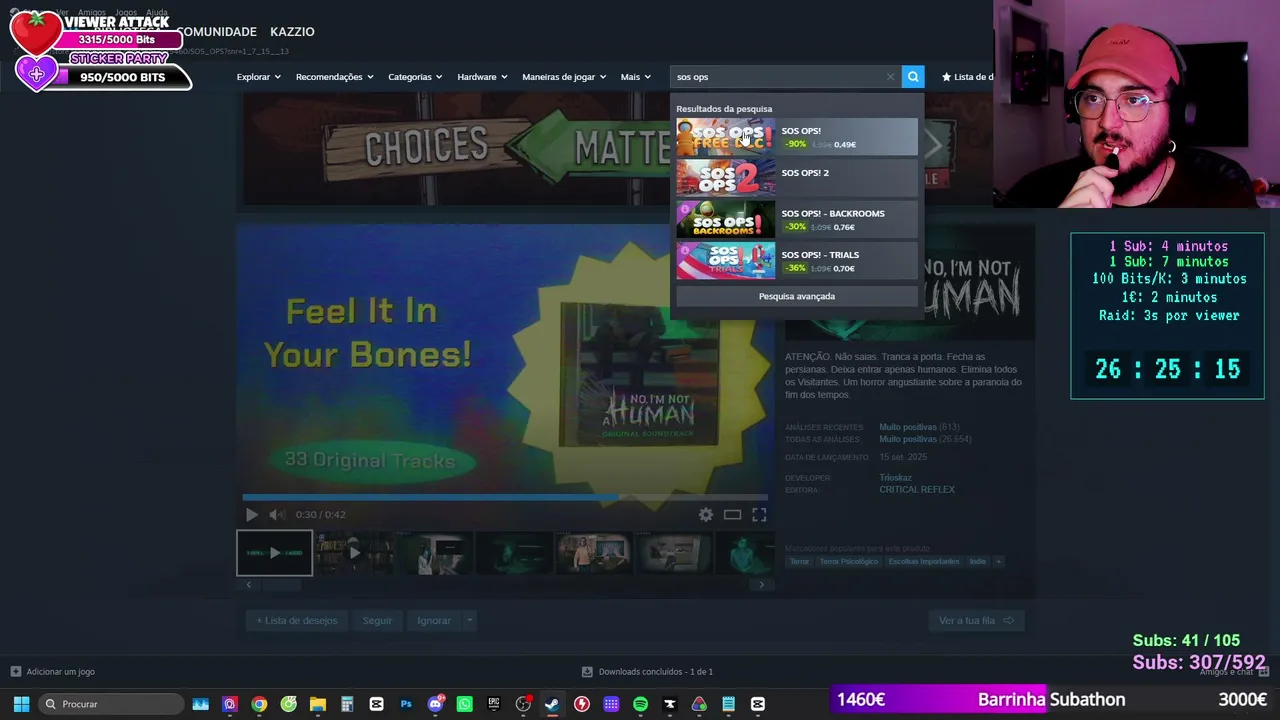Expand the Hardware menu
This screenshot has height=720, width=1280.
[482, 77]
